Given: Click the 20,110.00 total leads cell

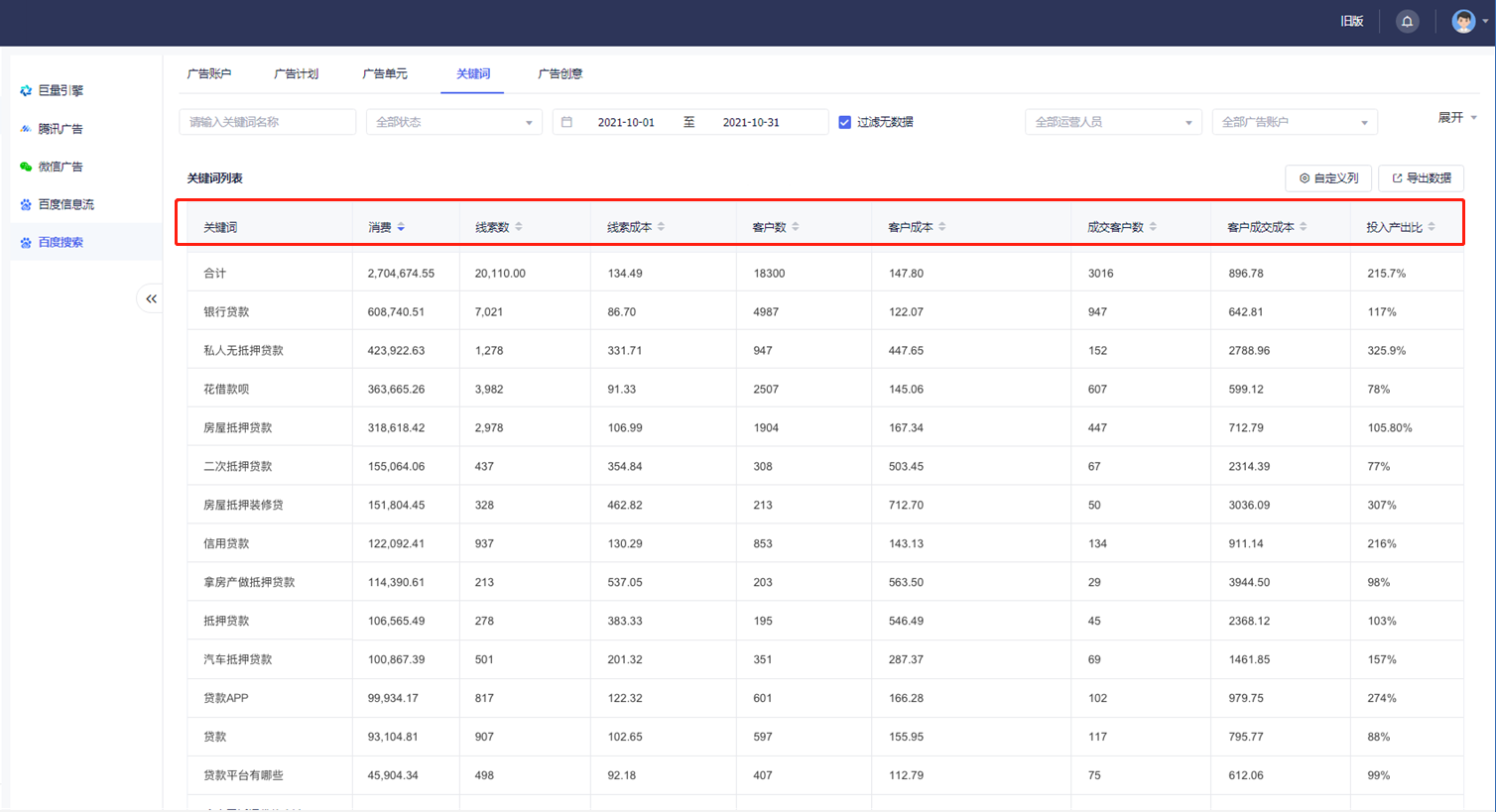Looking at the screenshot, I should tap(500, 274).
